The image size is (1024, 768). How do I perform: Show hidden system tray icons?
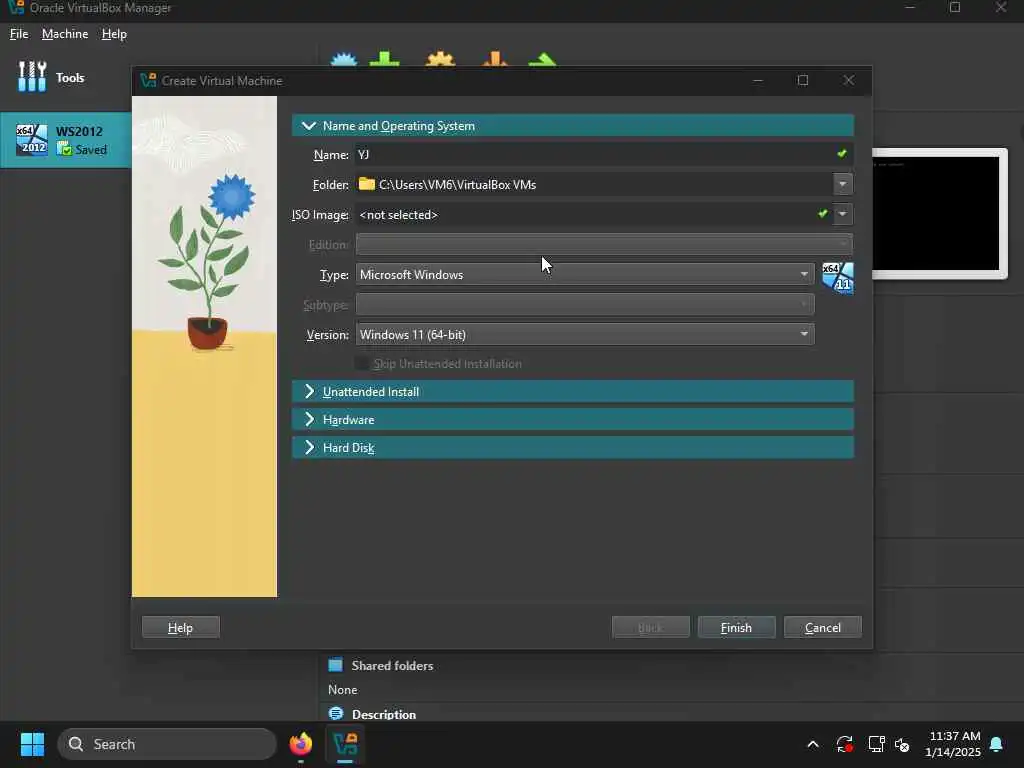point(813,744)
